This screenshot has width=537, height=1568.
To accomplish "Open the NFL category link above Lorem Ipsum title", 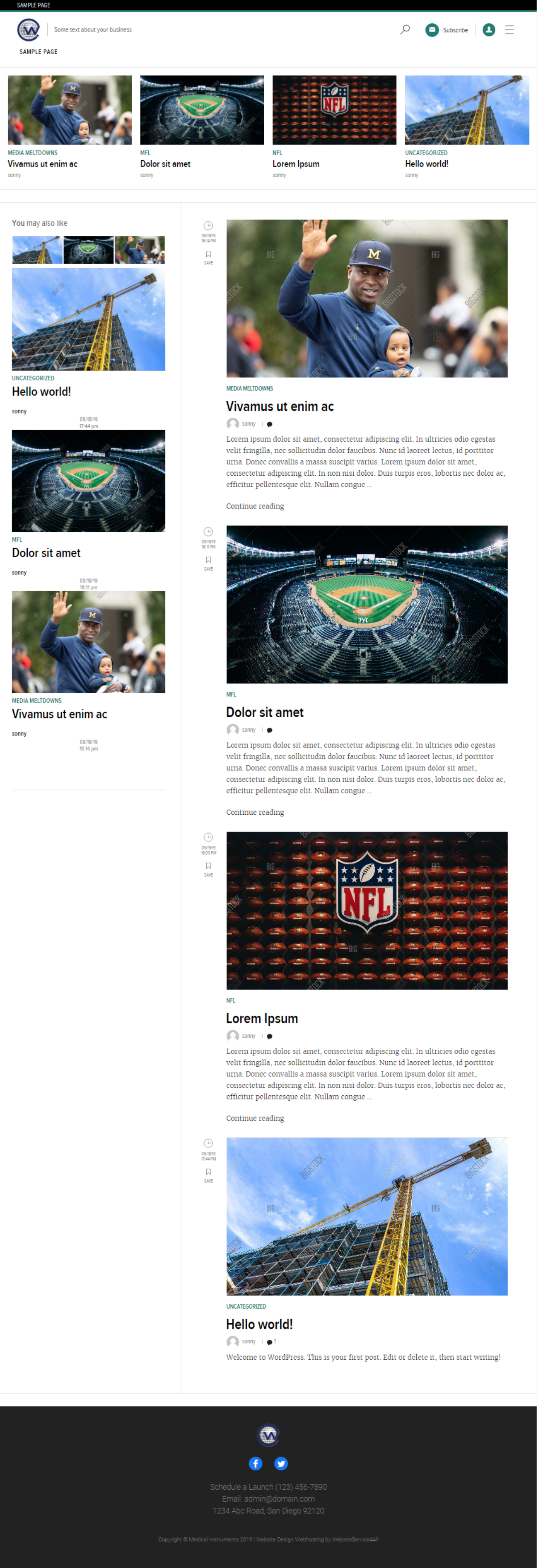I will 231,1000.
